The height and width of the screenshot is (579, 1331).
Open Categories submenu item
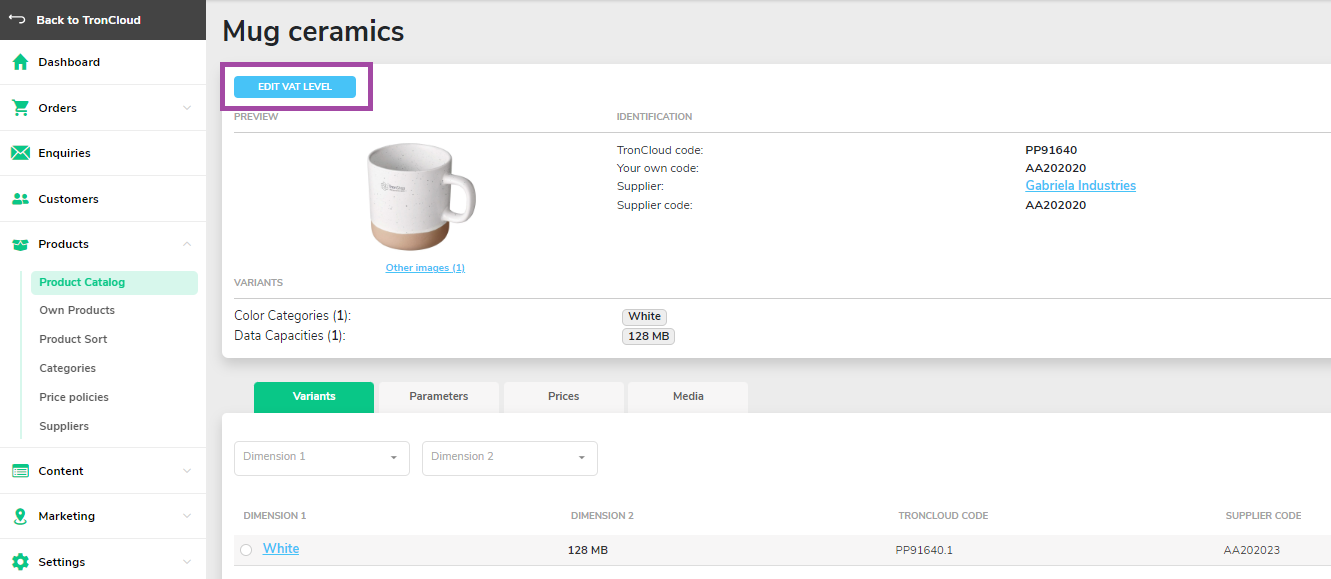coord(68,368)
